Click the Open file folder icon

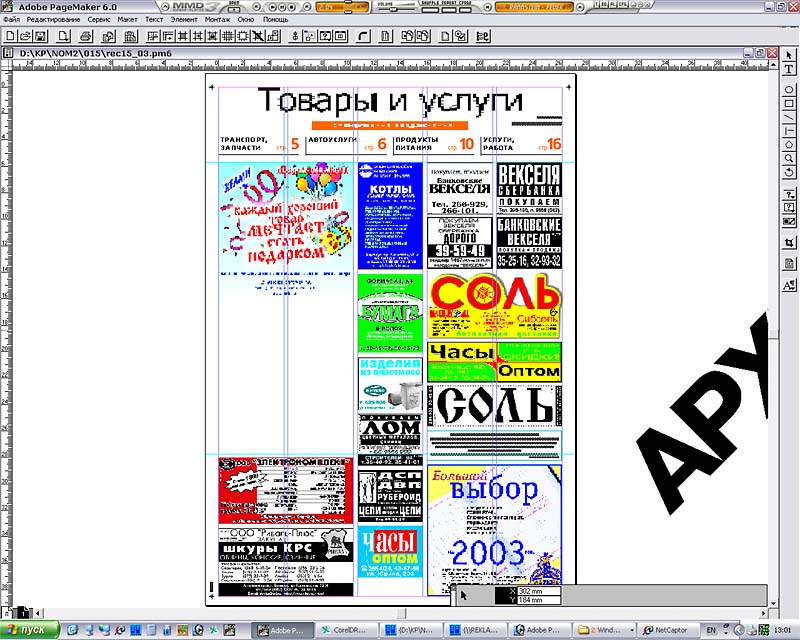pyautogui.click(x=25, y=36)
